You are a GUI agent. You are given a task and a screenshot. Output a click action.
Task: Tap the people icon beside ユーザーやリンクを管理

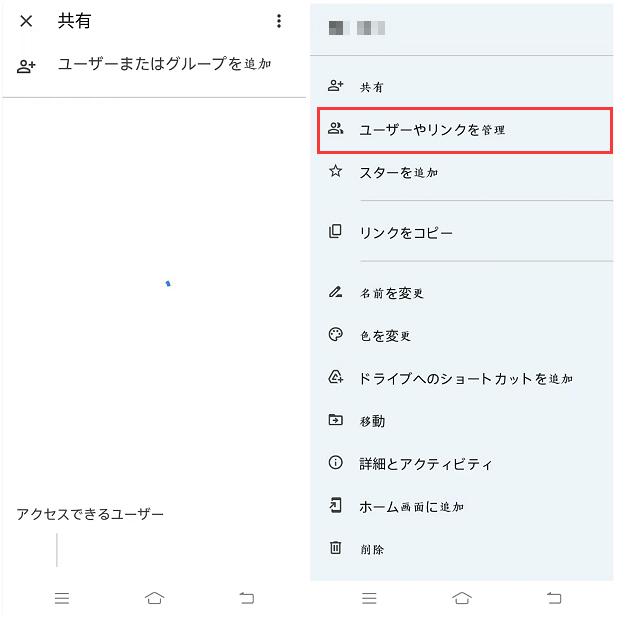point(336,129)
